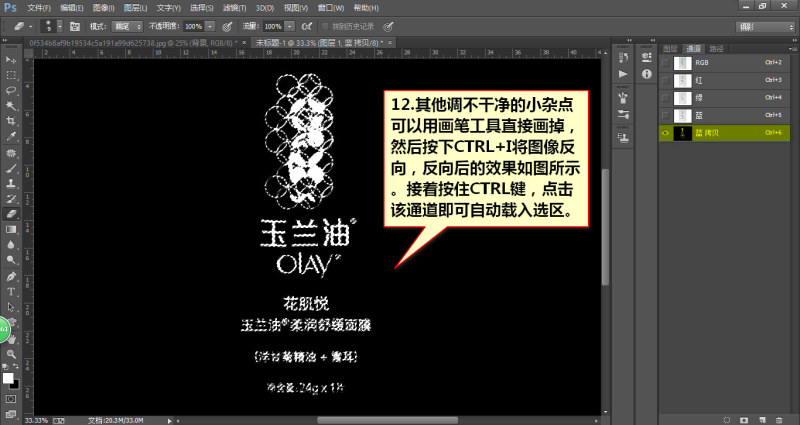Select the Eraser tool in the toolbox

11,214
